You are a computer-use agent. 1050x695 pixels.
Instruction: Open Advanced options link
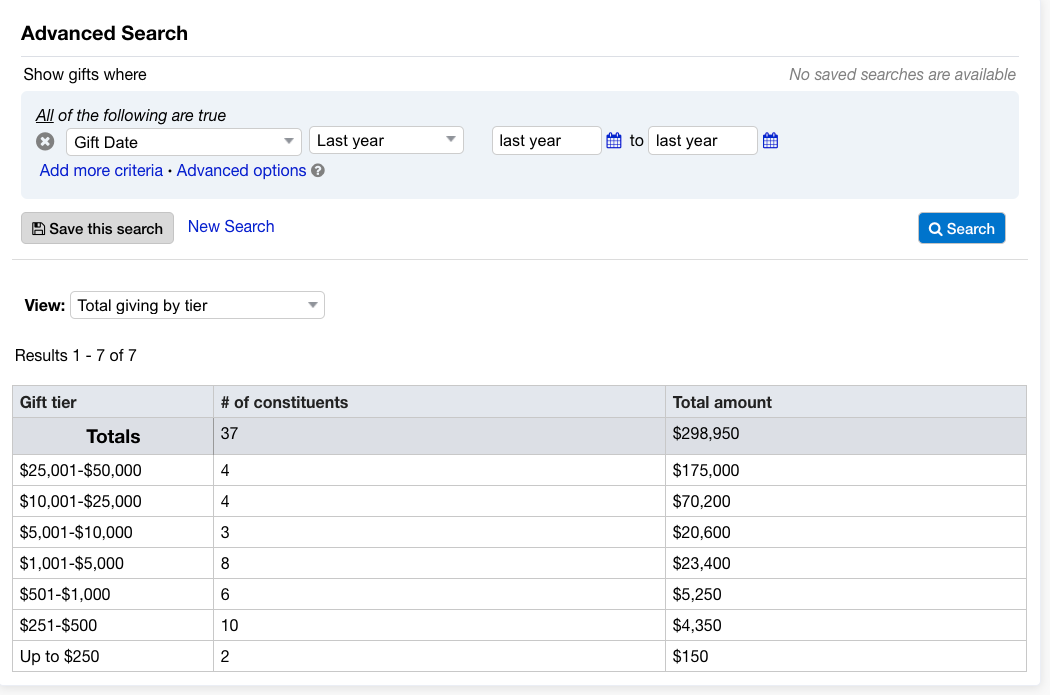pos(241,171)
